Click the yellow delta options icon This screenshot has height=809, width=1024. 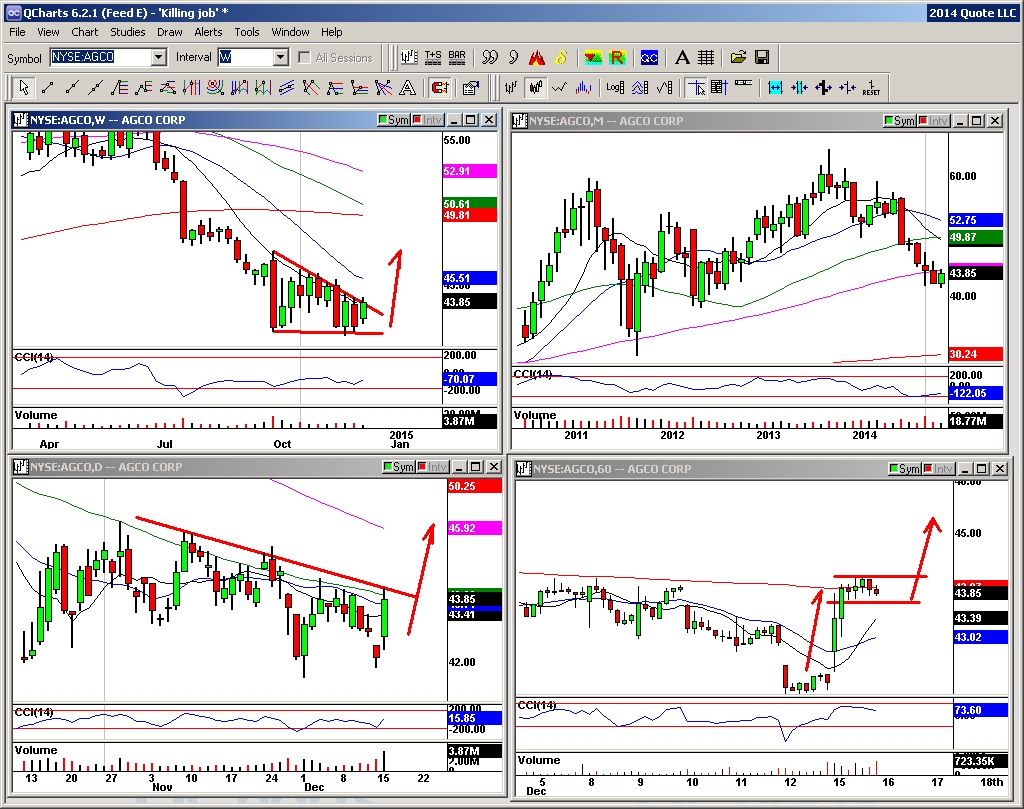point(561,57)
